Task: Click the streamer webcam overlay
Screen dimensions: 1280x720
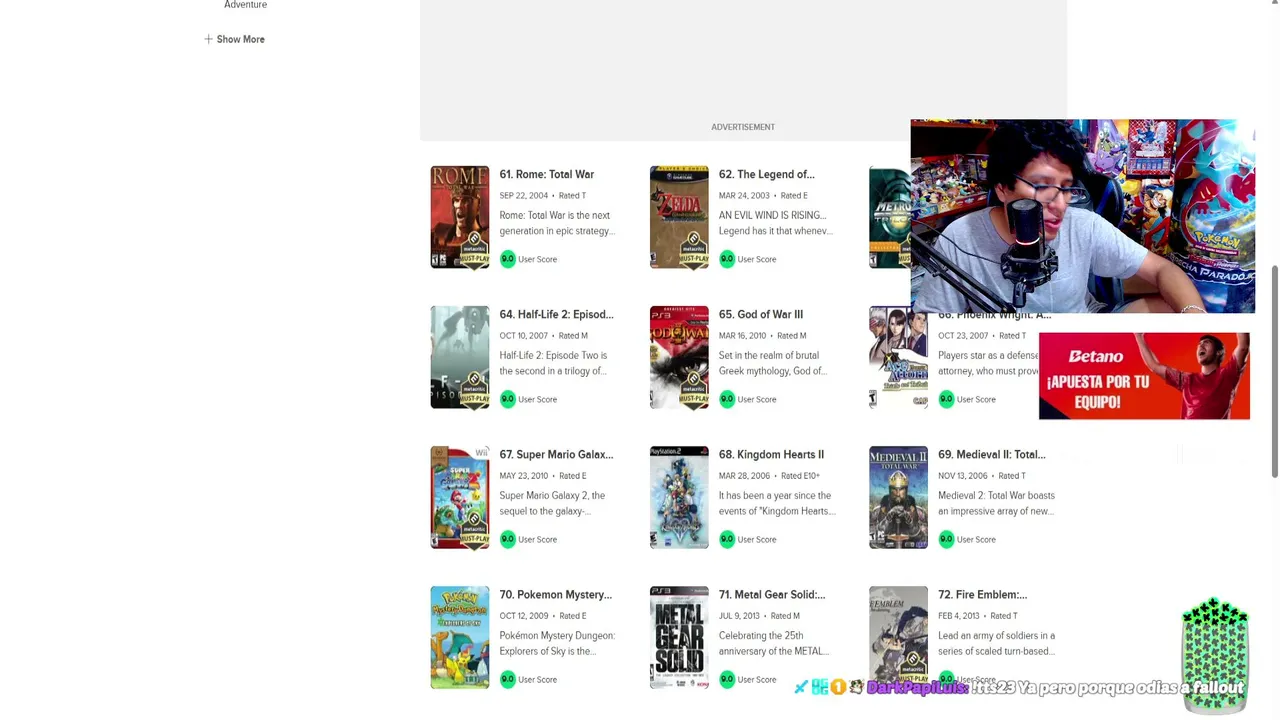Action: pos(1082,216)
